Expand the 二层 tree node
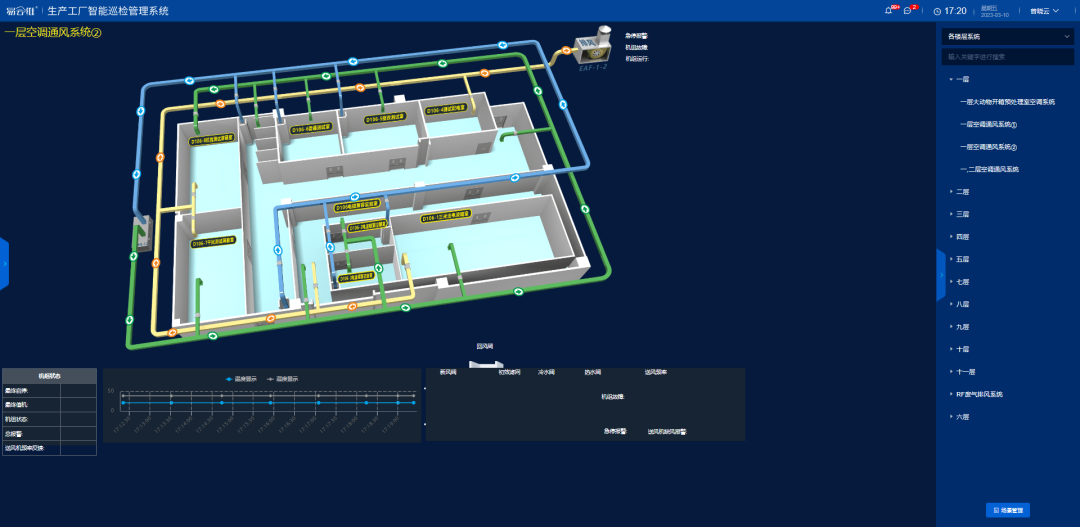 [x=951, y=191]
